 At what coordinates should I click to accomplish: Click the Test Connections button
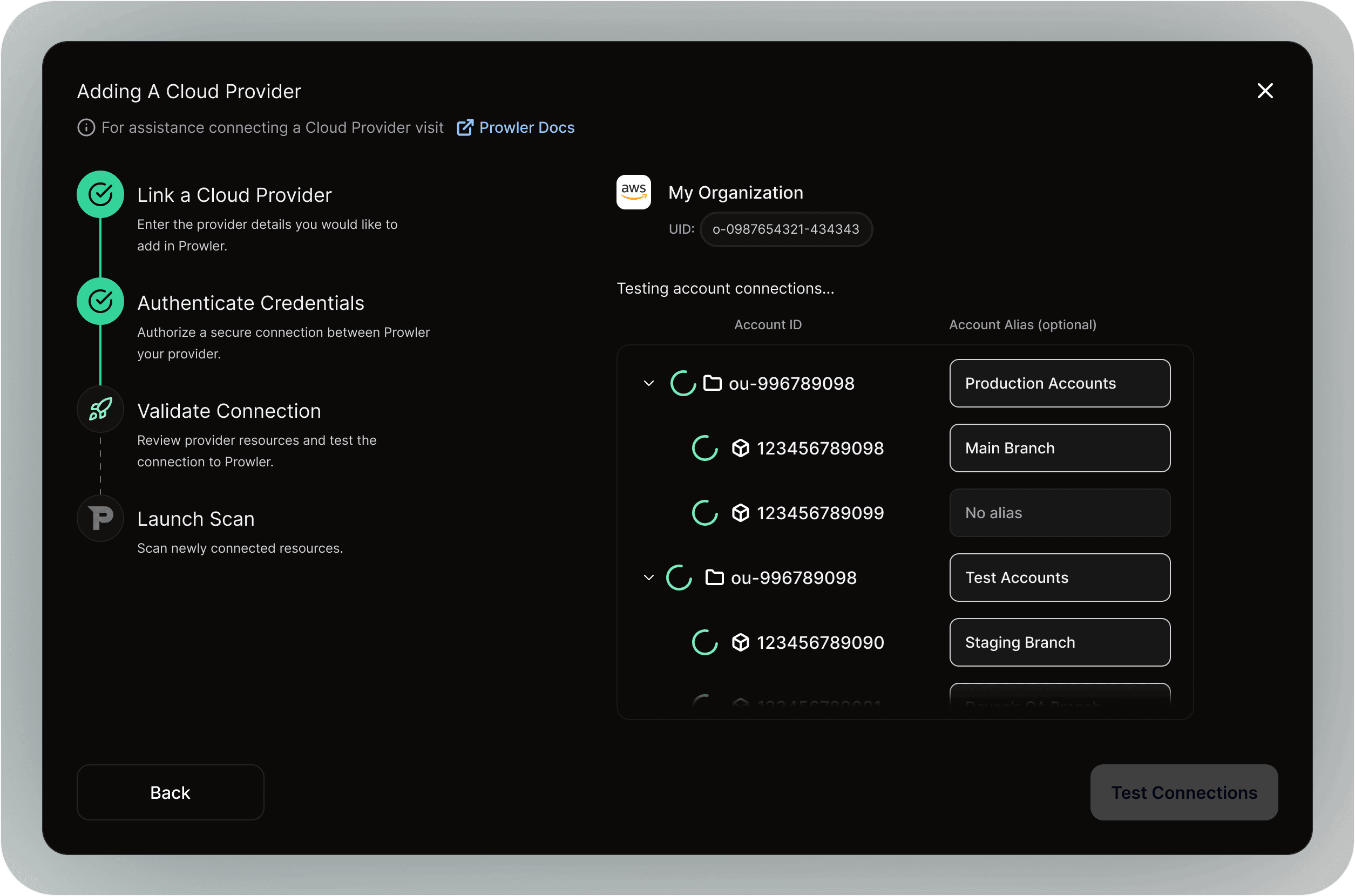tap(1184, 792)
